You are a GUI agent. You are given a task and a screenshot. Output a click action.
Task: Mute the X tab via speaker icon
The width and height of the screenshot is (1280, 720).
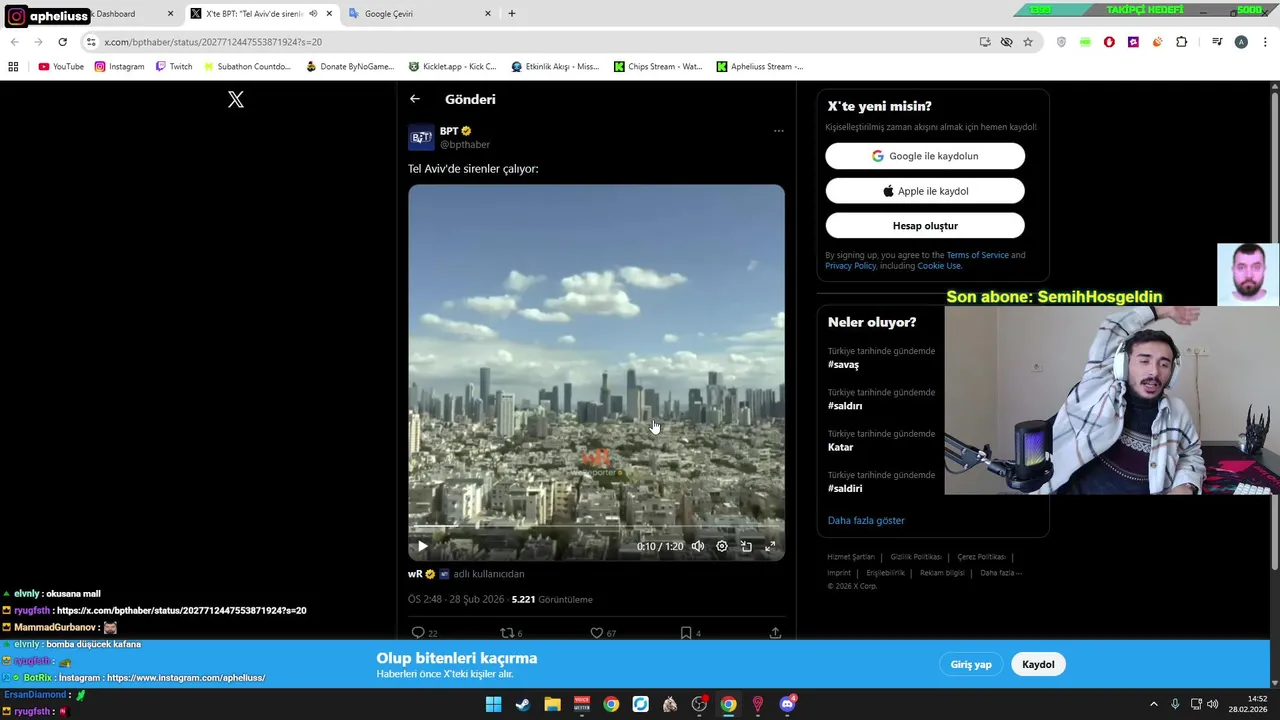pyautogui.click(x=313, y=14)
